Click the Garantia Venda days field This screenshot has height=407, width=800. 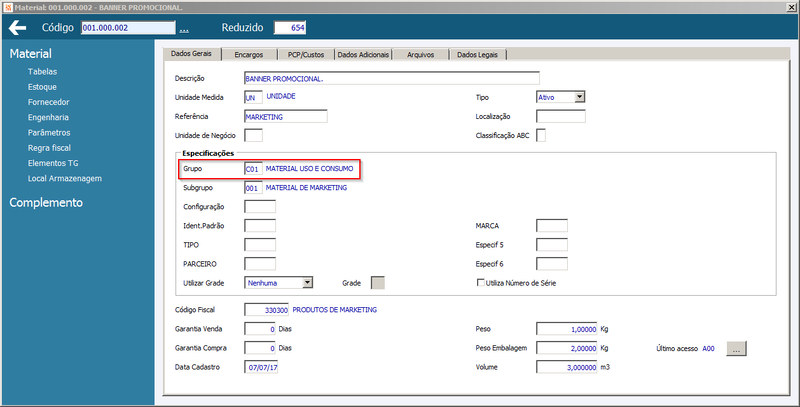[x=260, y=329]
